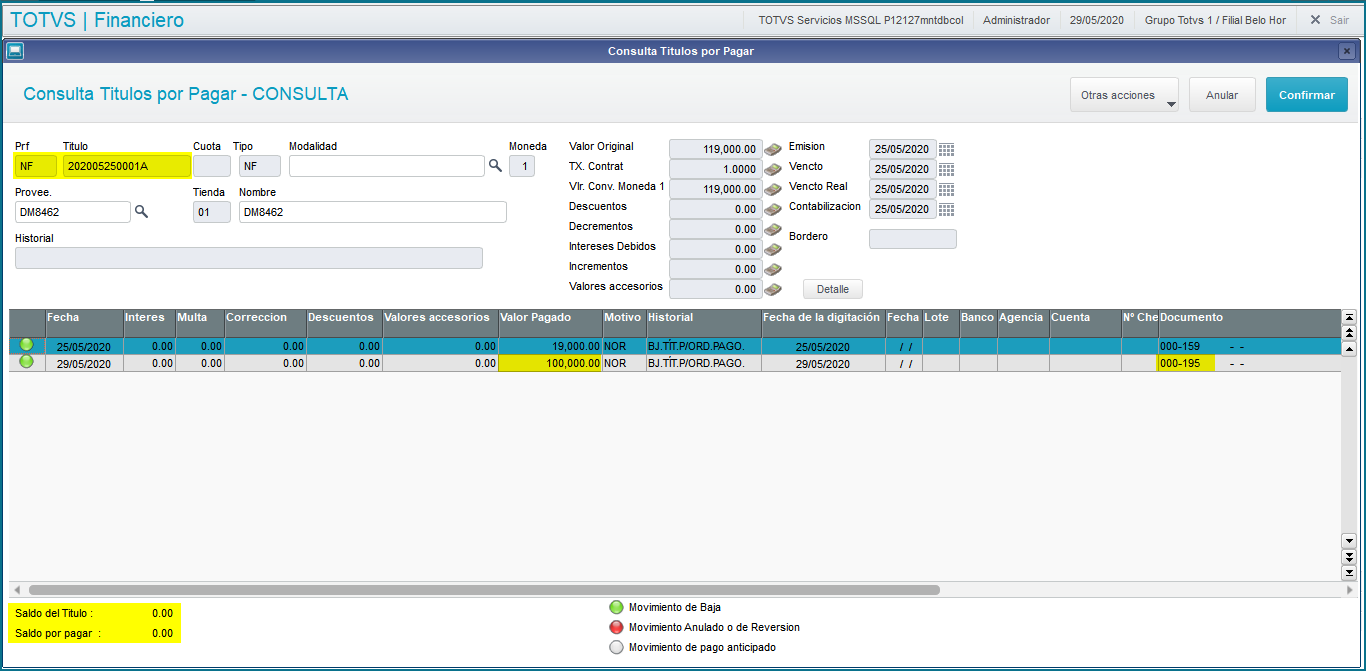The width and height of the screenshot is (1366, 671).
Task: Click the Detalle button
Action: 833,289
